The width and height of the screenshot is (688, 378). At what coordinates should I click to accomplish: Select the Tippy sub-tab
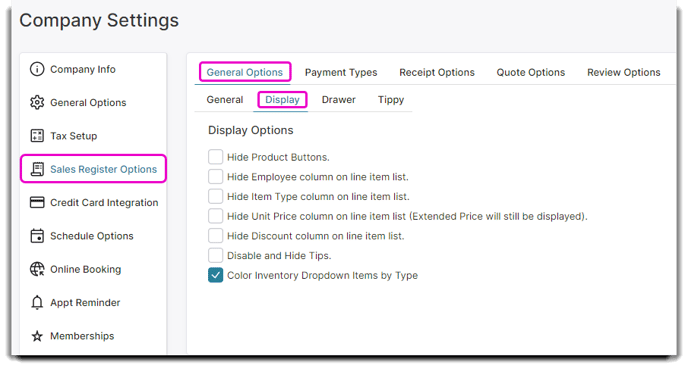[391, 100]
